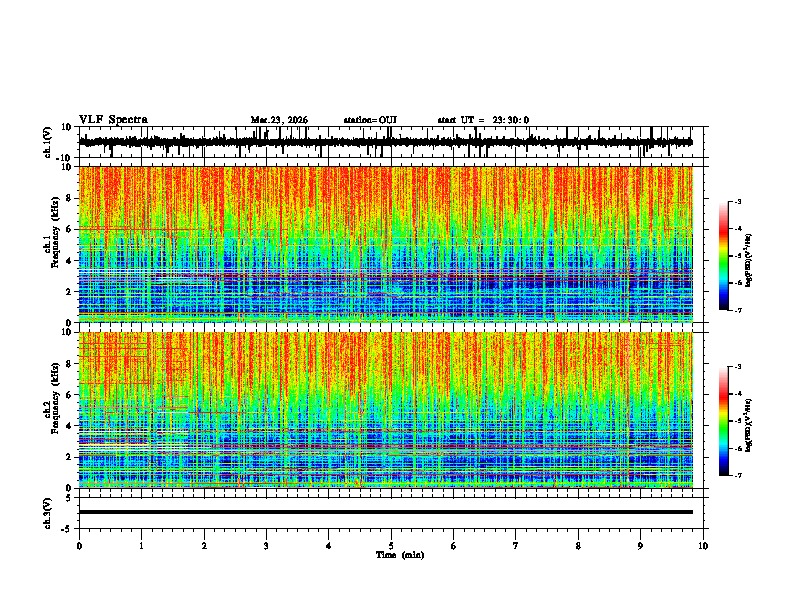
Task: Click the "ch.3(V)" axis label
Action: coord(48,514)
